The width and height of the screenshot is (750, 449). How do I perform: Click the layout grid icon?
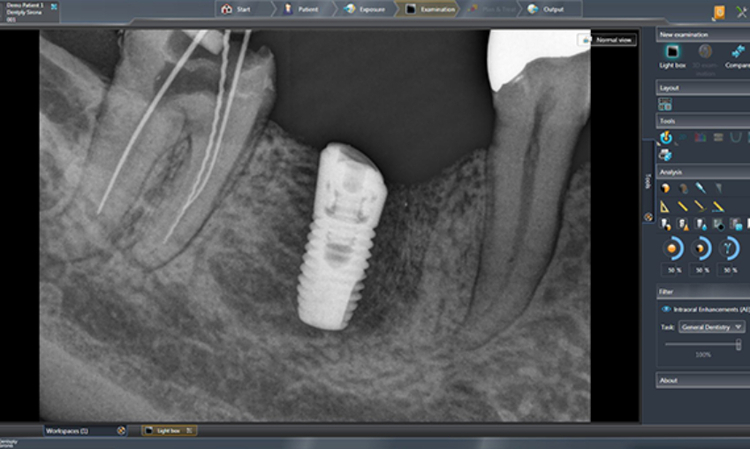tap(665, 104)
